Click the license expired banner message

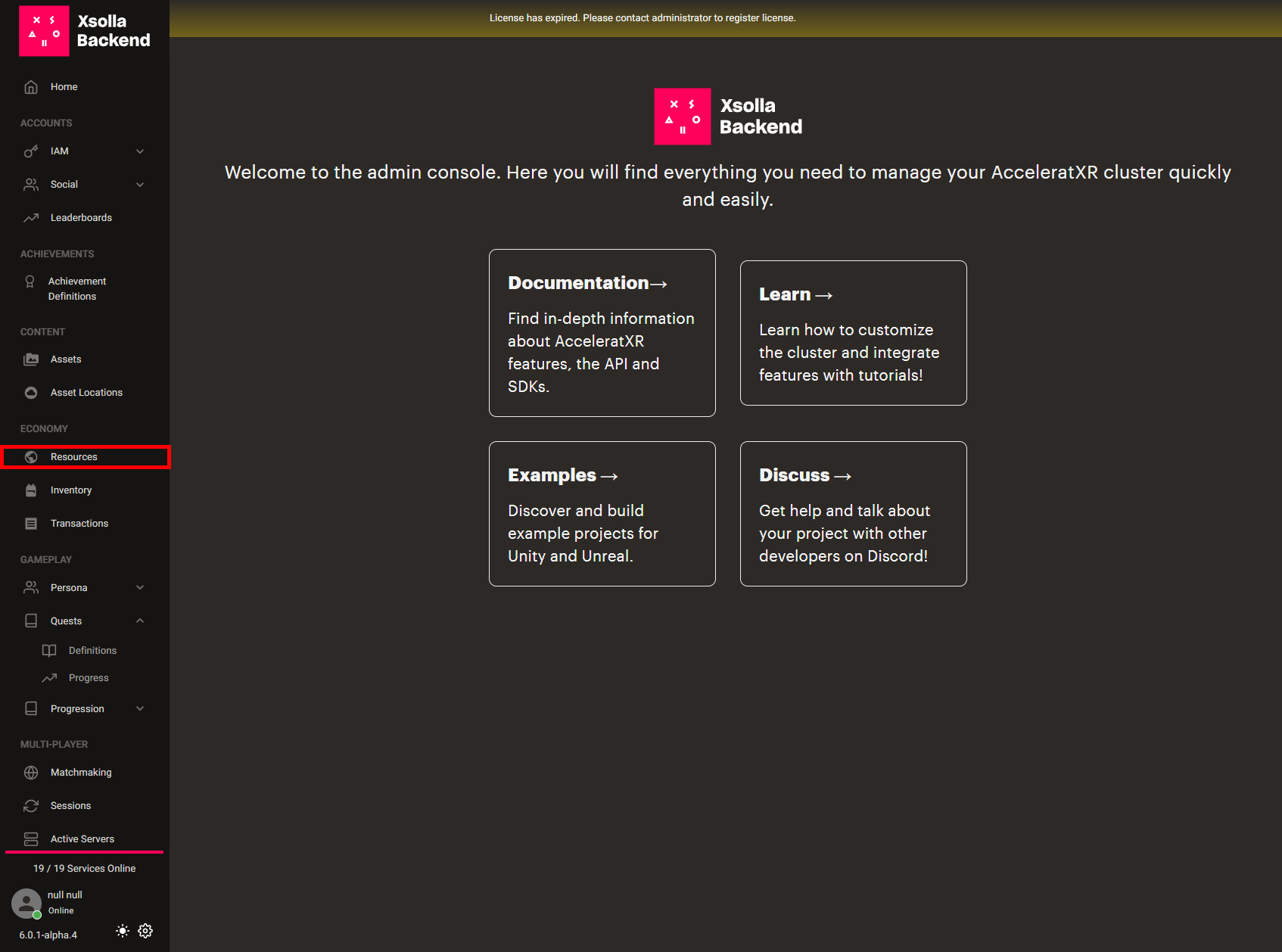point(643,18)
